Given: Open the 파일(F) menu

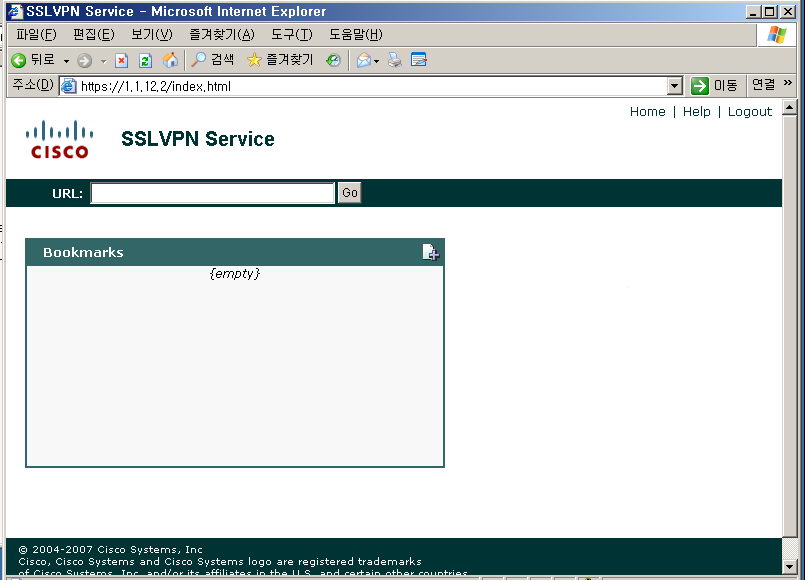Looking at the screenshot, I should (x=36, y=34).
